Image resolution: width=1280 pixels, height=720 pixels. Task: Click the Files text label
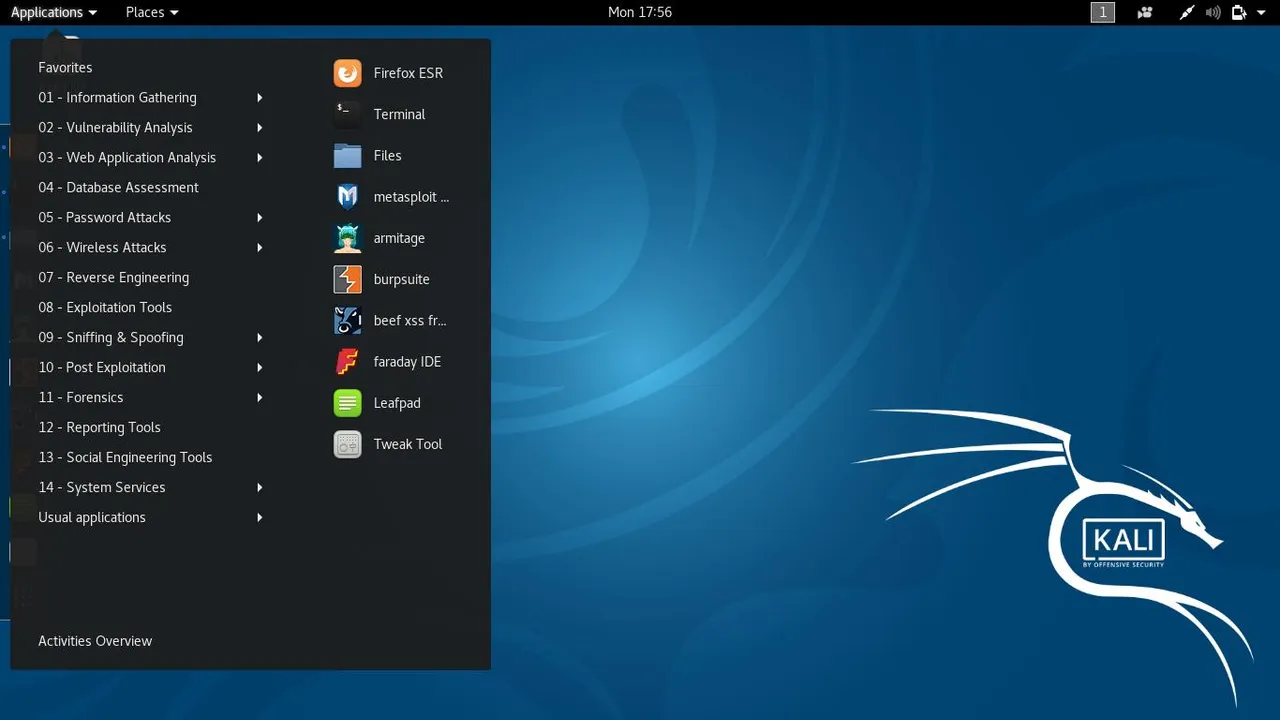pyautogui.click(x=387, y=156)
